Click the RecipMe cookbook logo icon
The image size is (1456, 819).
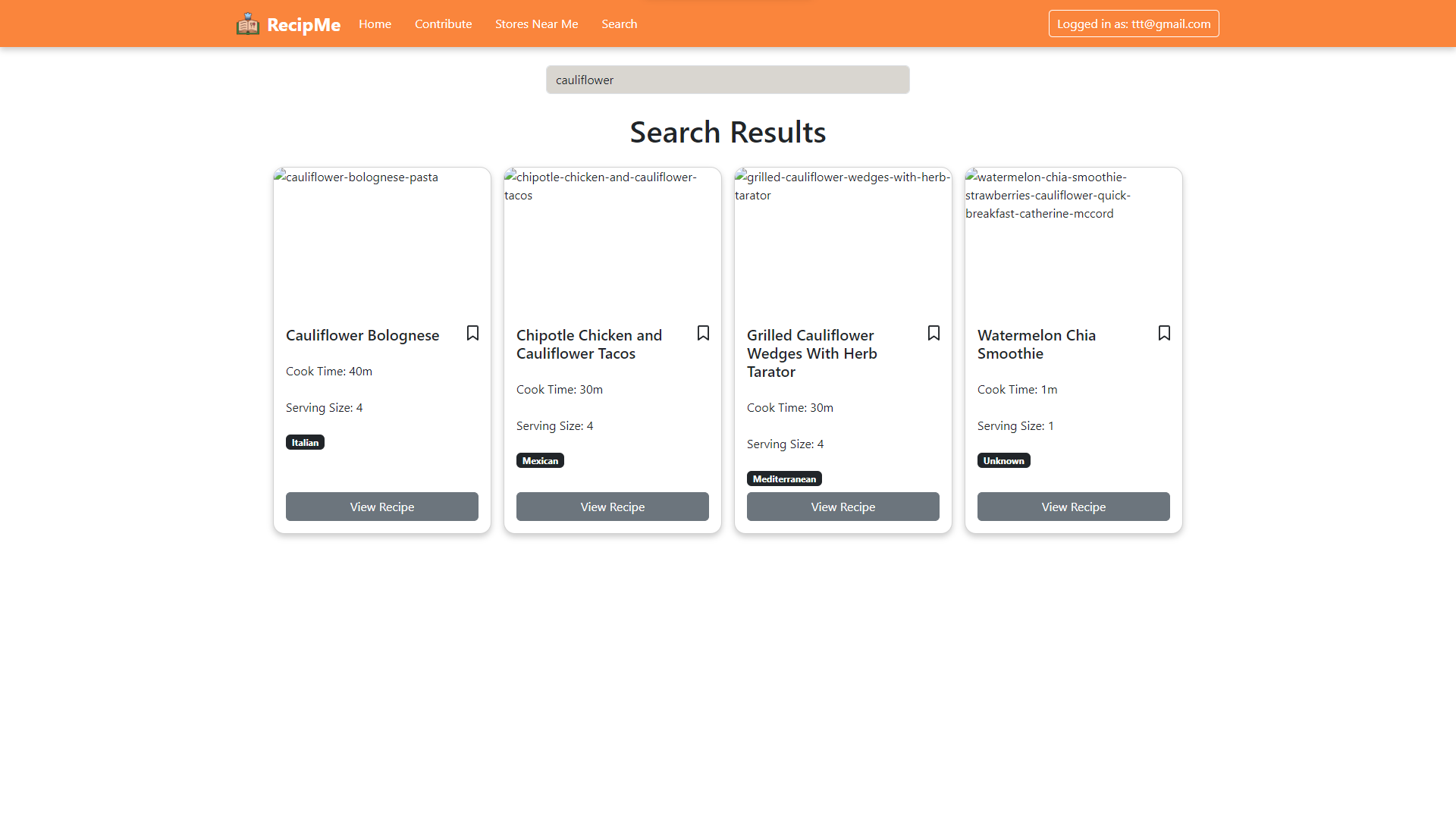tap(247, 24)
